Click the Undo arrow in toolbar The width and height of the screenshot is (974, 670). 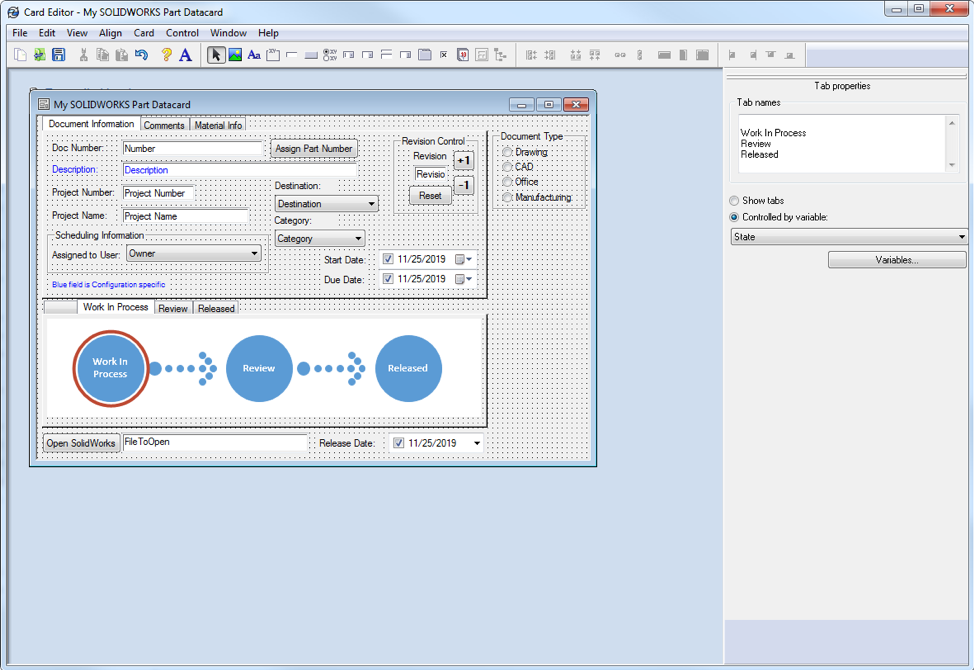pos(141,55)
